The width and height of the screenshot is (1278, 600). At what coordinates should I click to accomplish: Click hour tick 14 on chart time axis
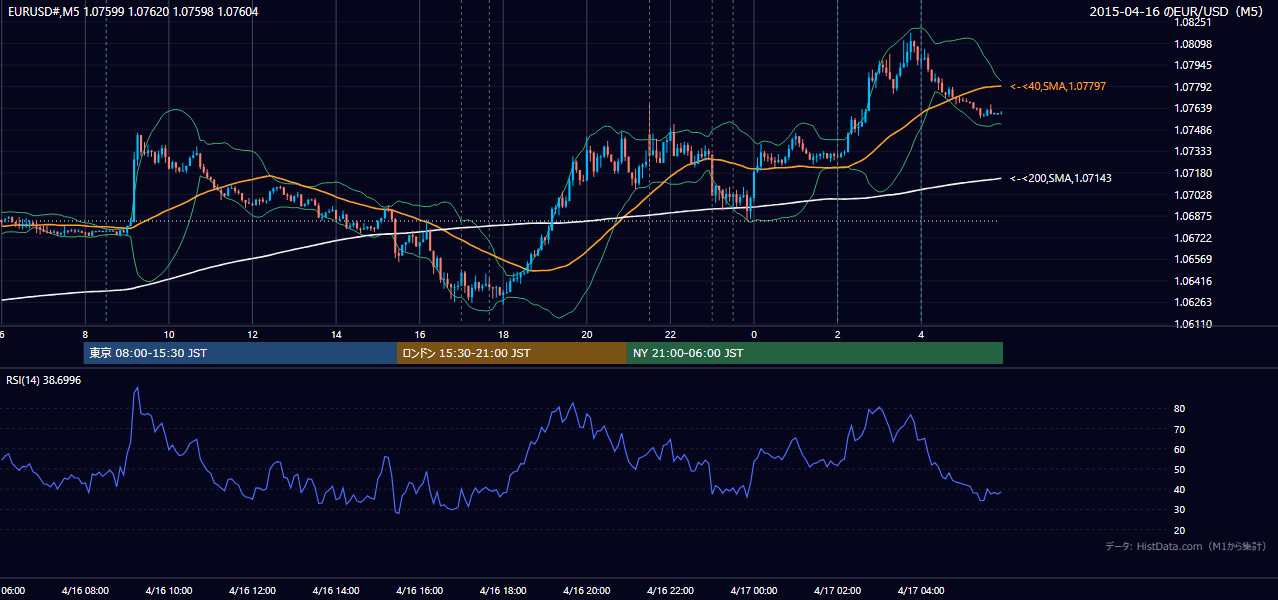click(x=337, y=335)
